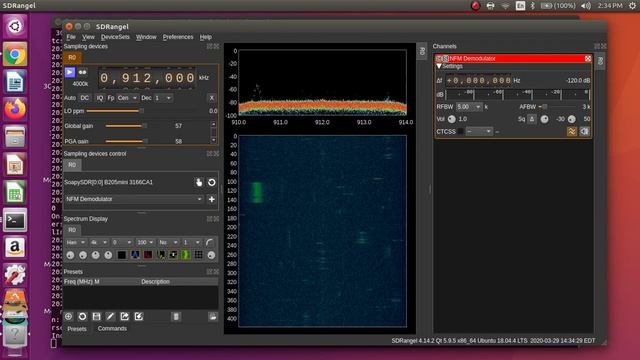640x360 pixels.
Task: Import a preset from file
Action: (x=139, y=316)
